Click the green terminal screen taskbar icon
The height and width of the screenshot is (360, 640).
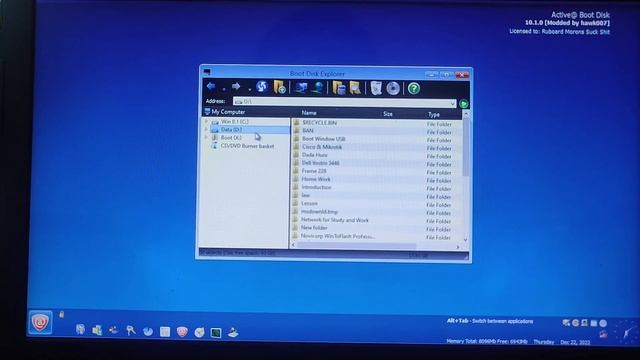pos(216,333)
